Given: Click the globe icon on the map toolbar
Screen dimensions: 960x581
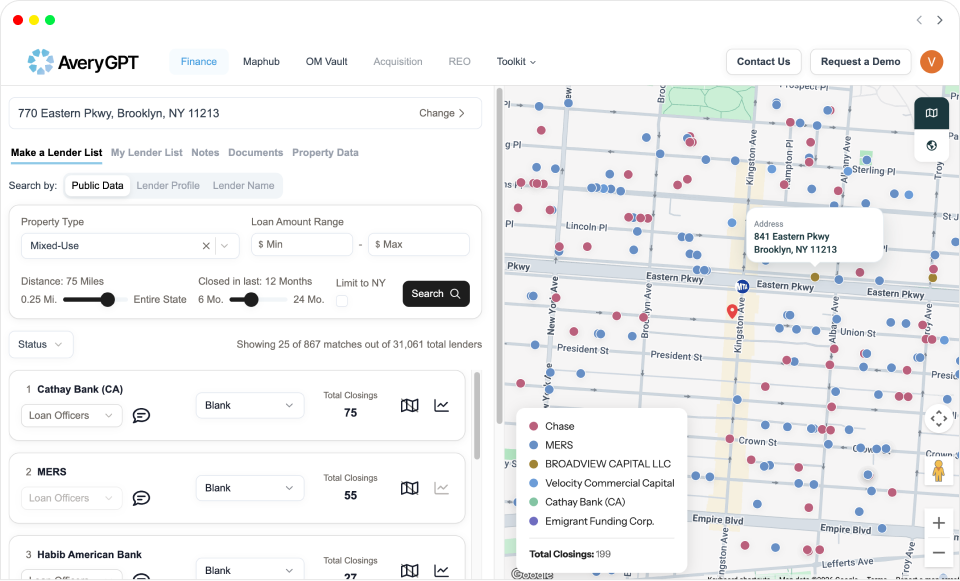Looking at the screenshot, I should pos(931,145).
